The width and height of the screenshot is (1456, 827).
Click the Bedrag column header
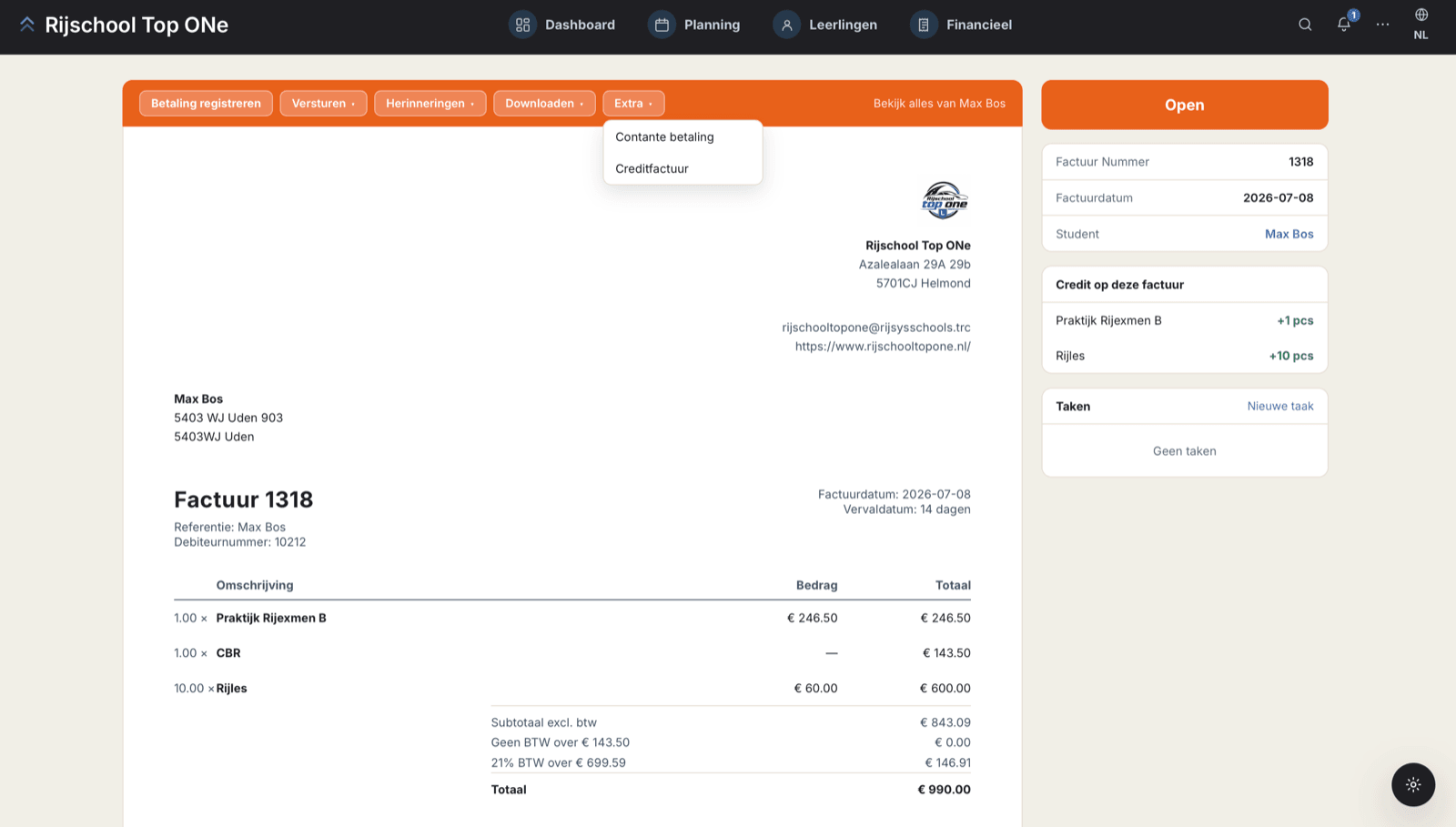(816, 585)
